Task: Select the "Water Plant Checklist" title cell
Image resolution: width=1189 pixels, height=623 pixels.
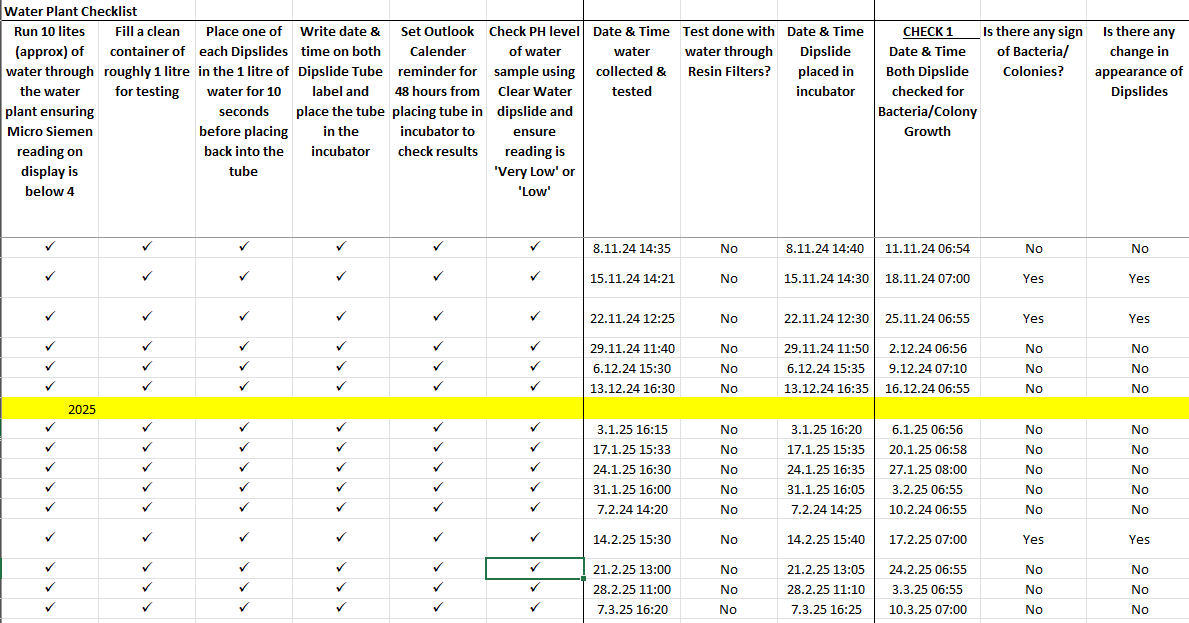Action: (70, 11)
